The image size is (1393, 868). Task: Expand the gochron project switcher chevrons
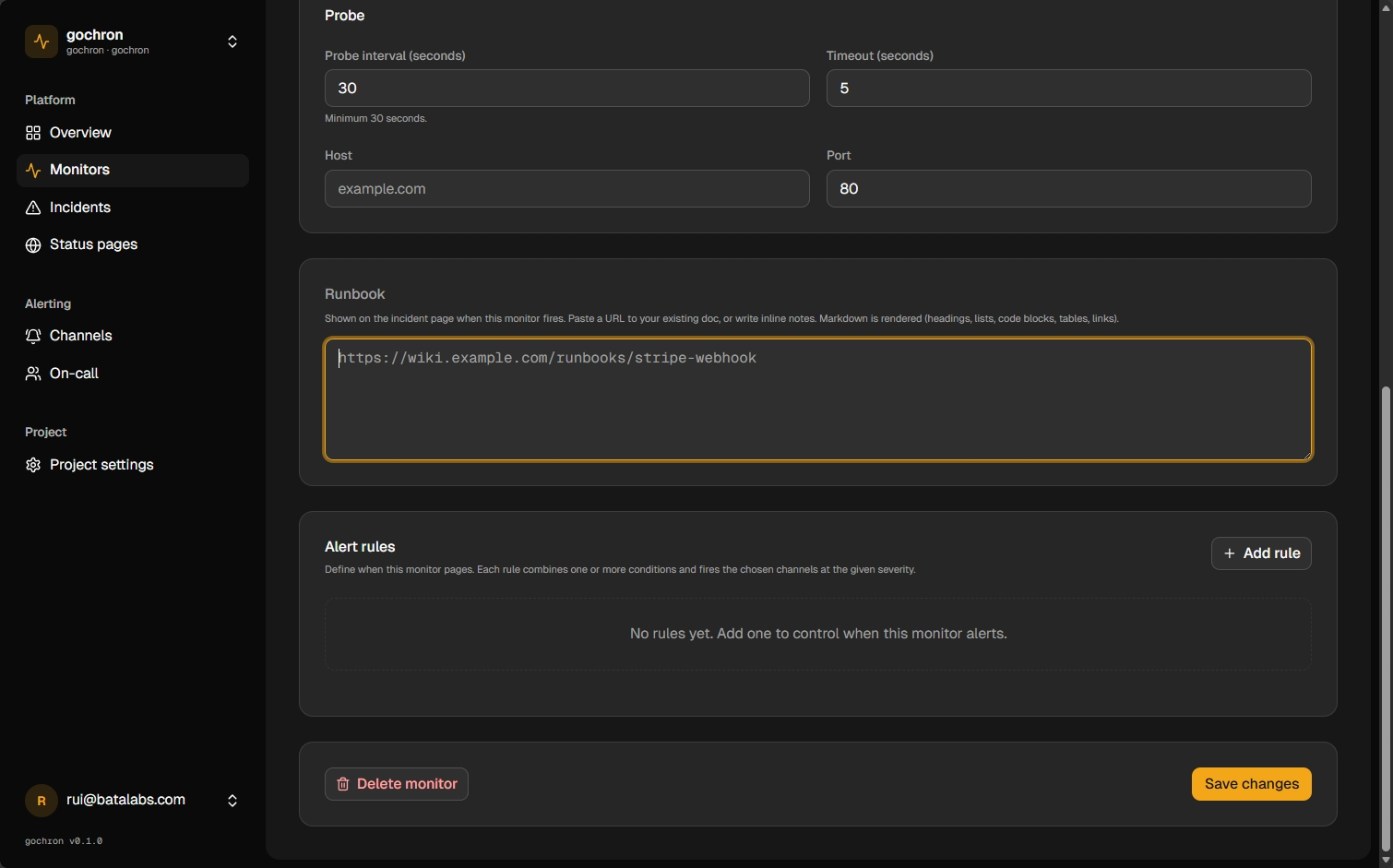pyautogui.click(x=232, y=42)
